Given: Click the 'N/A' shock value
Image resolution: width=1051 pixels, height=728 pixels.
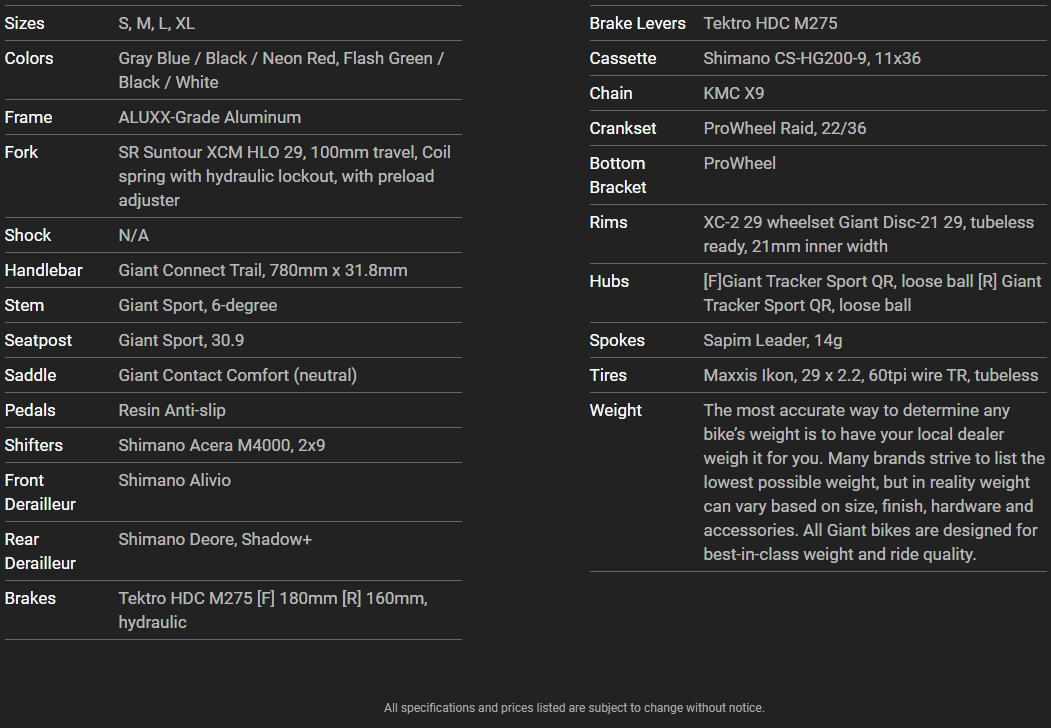Looking at the screenshot, I should click(133, 235).
